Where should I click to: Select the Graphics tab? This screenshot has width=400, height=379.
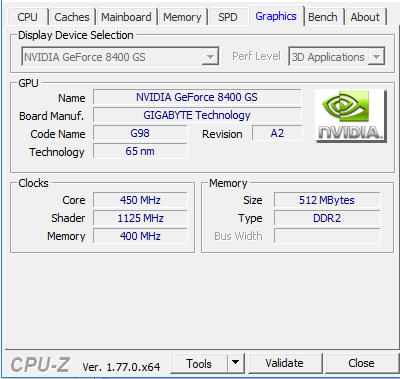point(276,16)
